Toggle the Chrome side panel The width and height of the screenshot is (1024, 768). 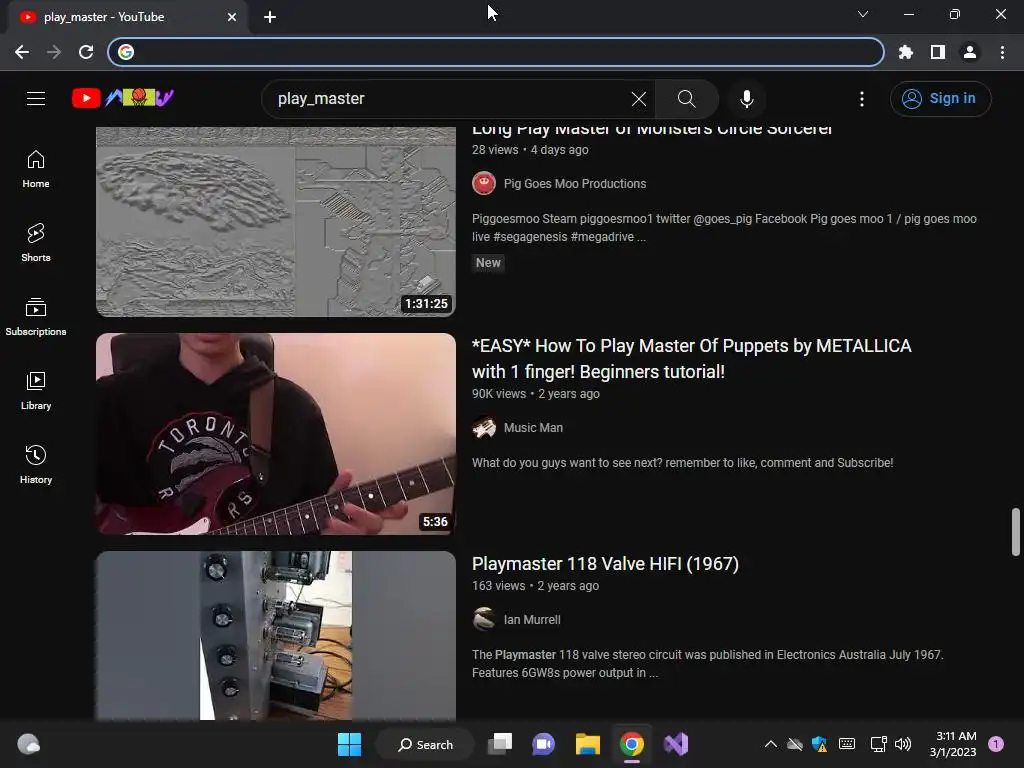coord(938,52)
